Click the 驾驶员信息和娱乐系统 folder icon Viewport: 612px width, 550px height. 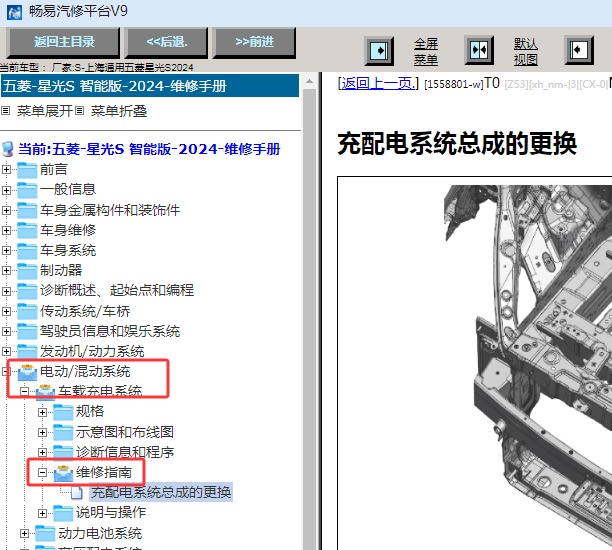coord(27,331)
